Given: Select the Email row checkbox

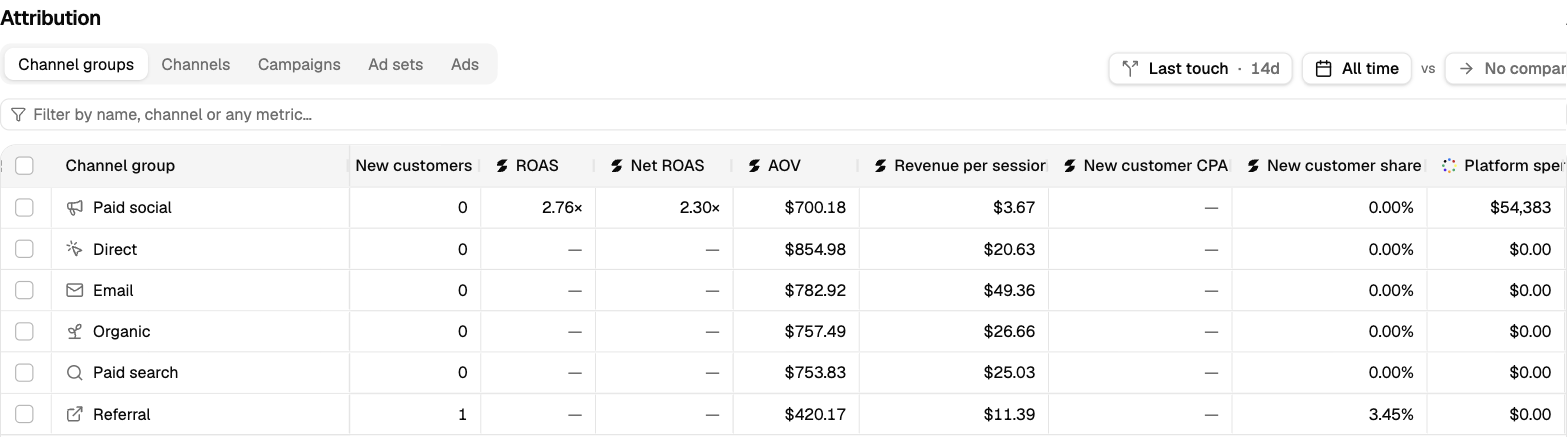Looking at the screenshot, I should click(25, 290).
